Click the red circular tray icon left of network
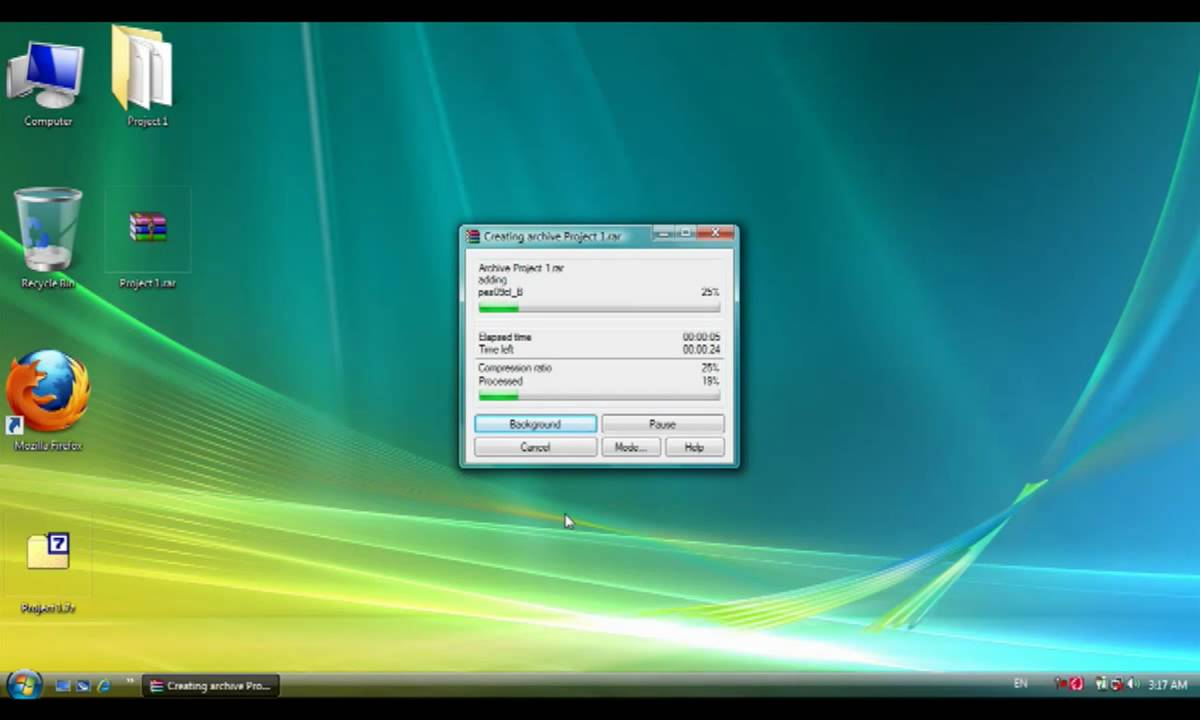 [1076, 685]
